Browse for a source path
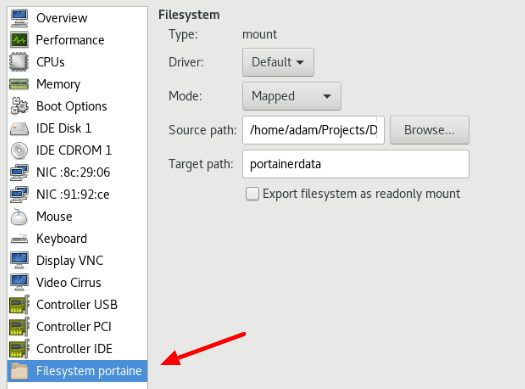Image resolution: width=525 pixels, height=389 pixels. tap(430, 130)
